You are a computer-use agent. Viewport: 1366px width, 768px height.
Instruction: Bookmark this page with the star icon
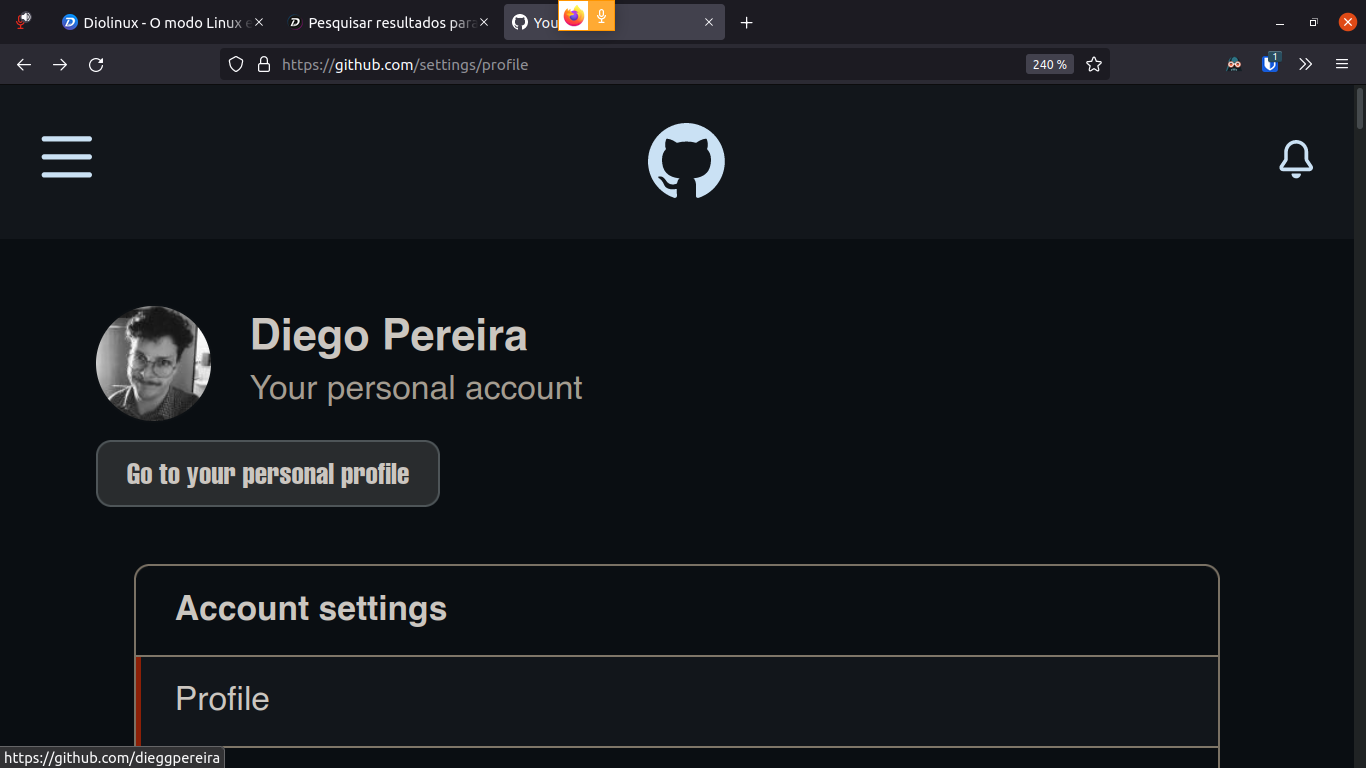(1094, 64)
